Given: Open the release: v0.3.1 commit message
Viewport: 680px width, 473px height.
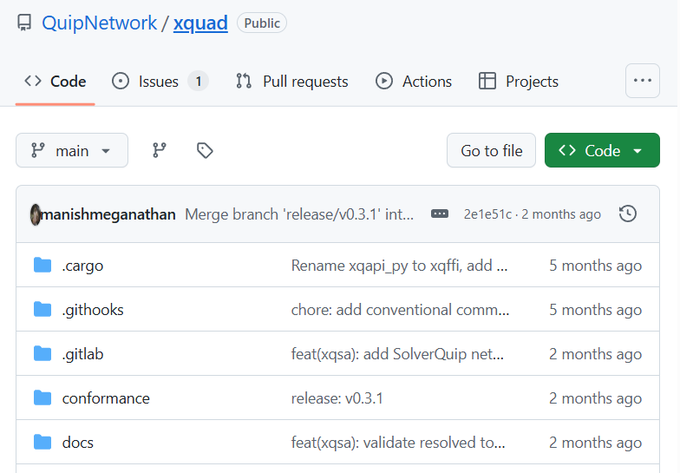Looking at the screenshot, I should click(x=337, y=398).
